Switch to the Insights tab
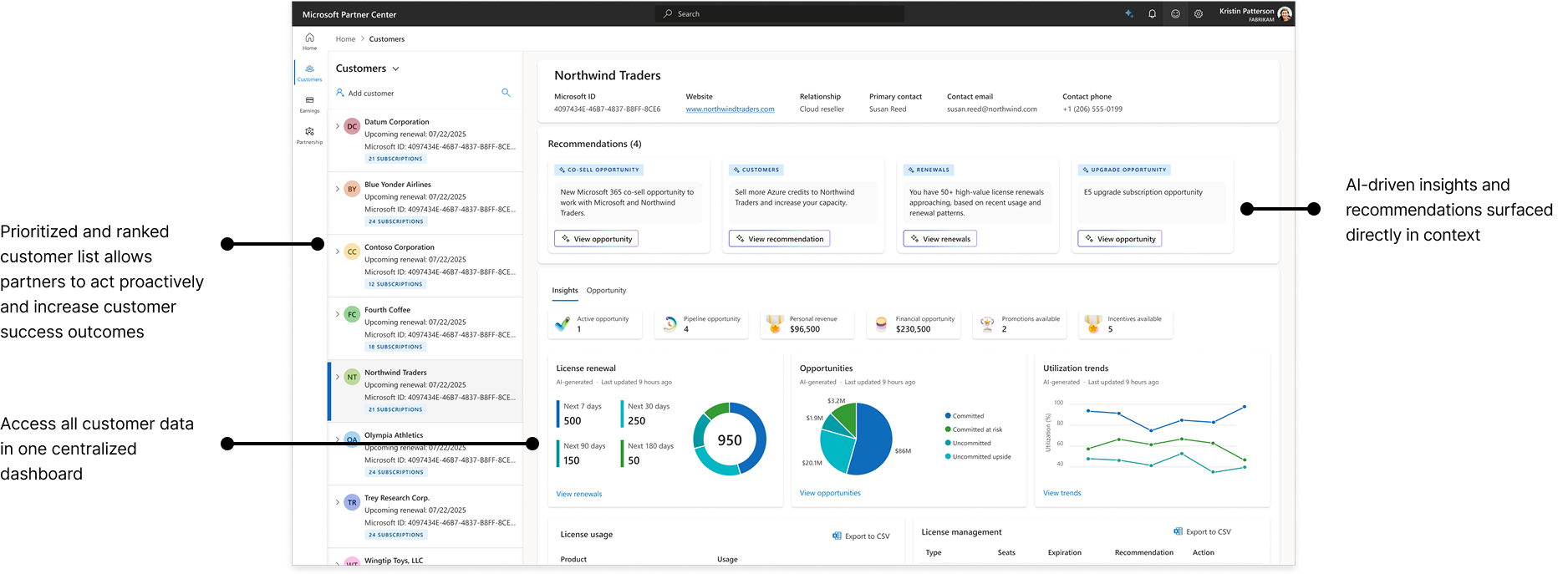Image resolution: width=1568 pixels, height=574 pixels. click(565, 291)
